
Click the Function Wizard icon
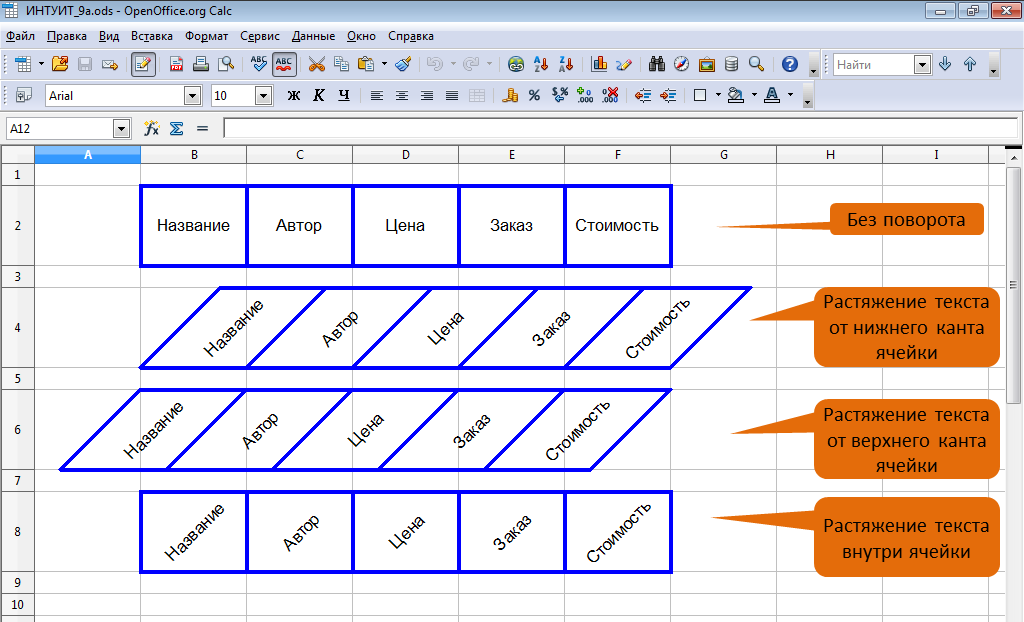[152, 128]
